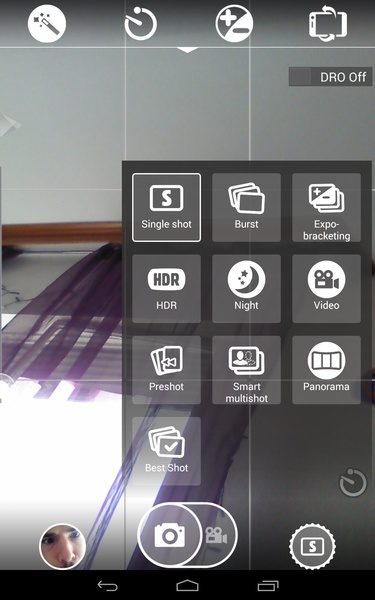This screenshot has height=600, width=375.
Task: Enable HDR mode
Action: click(x=166, y=289)
